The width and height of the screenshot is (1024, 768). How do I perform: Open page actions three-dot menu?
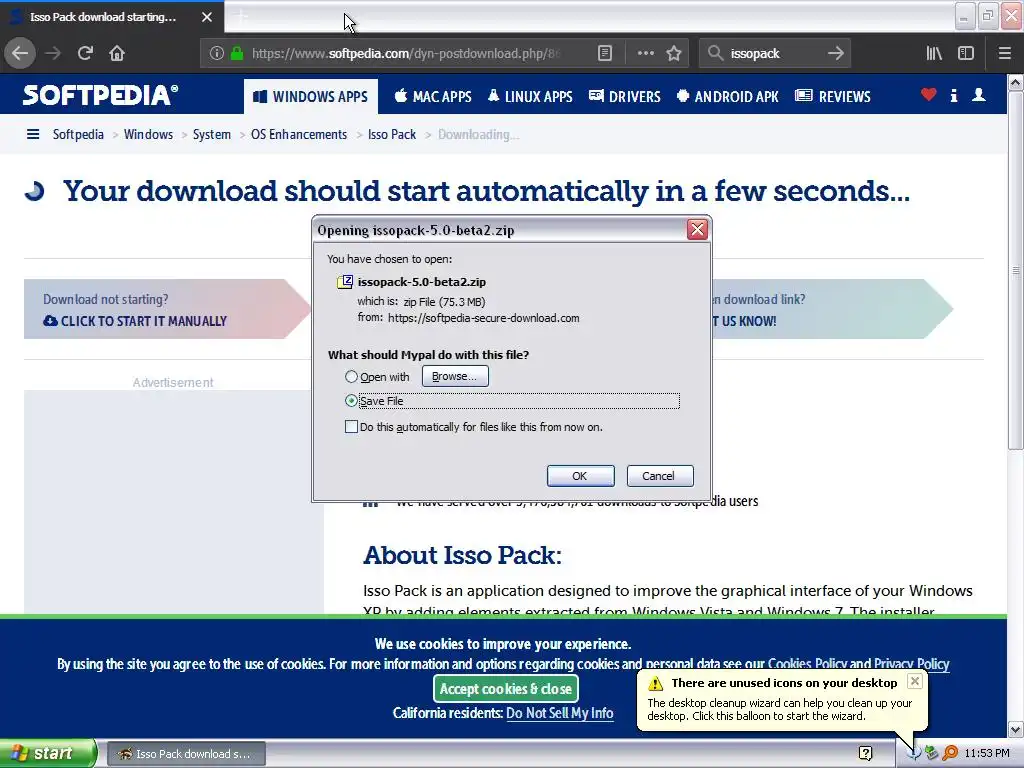[645, 53]
